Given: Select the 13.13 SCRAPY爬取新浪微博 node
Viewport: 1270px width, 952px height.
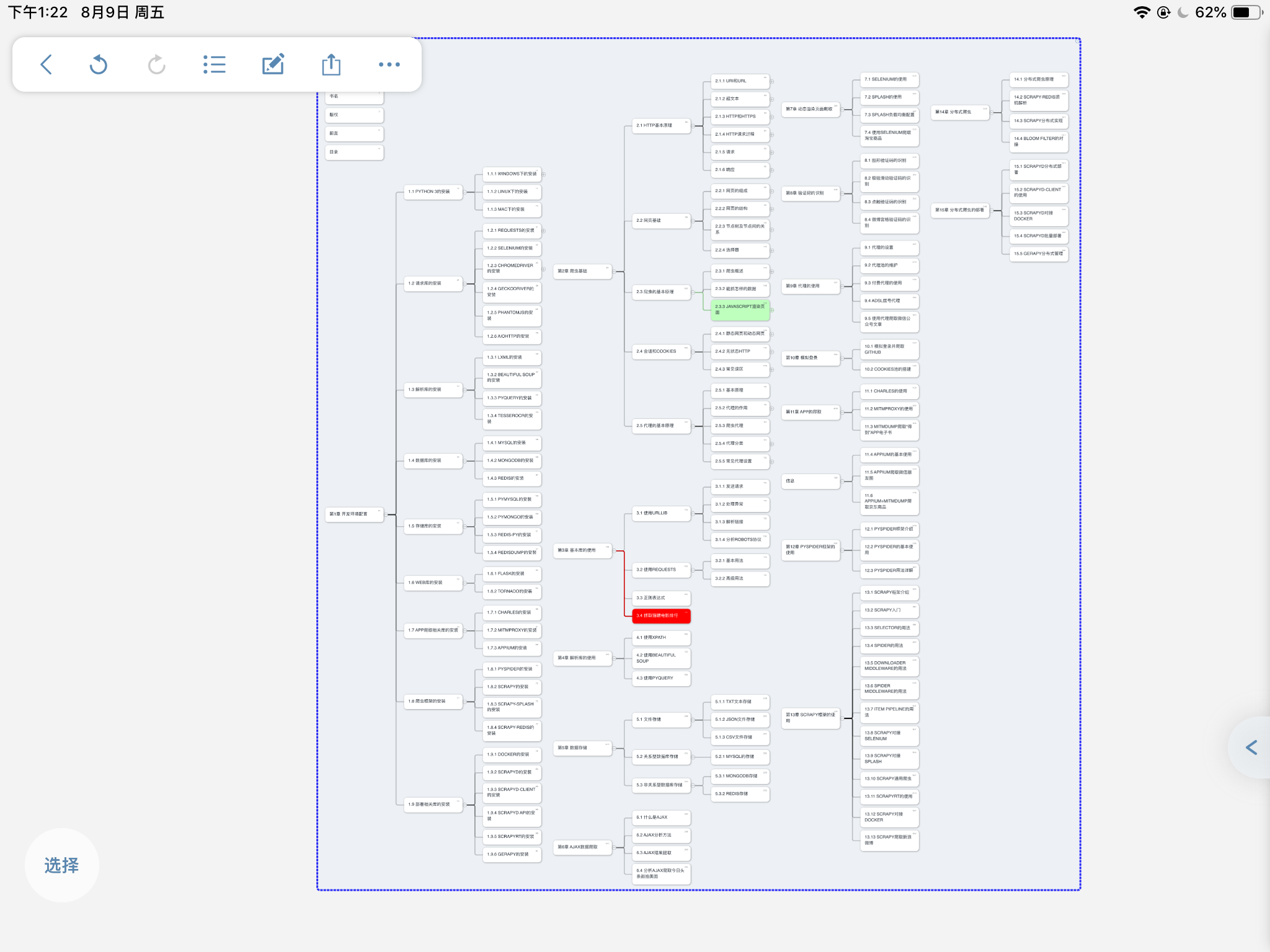Looking at the screenshot, I should click(889, 840).
